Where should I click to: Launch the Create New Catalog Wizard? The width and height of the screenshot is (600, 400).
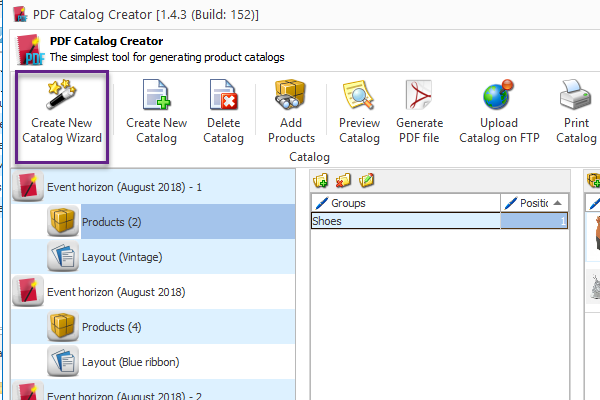coord(62,117)
